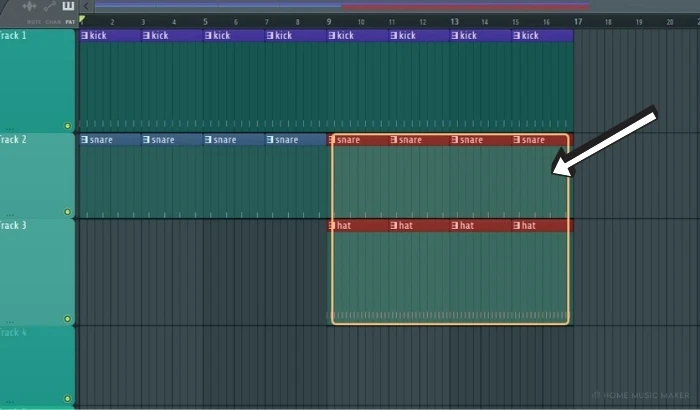Open menu icon of snare clip at bar 7
This screenshot has width=700, height=410.
pos(270,140)
